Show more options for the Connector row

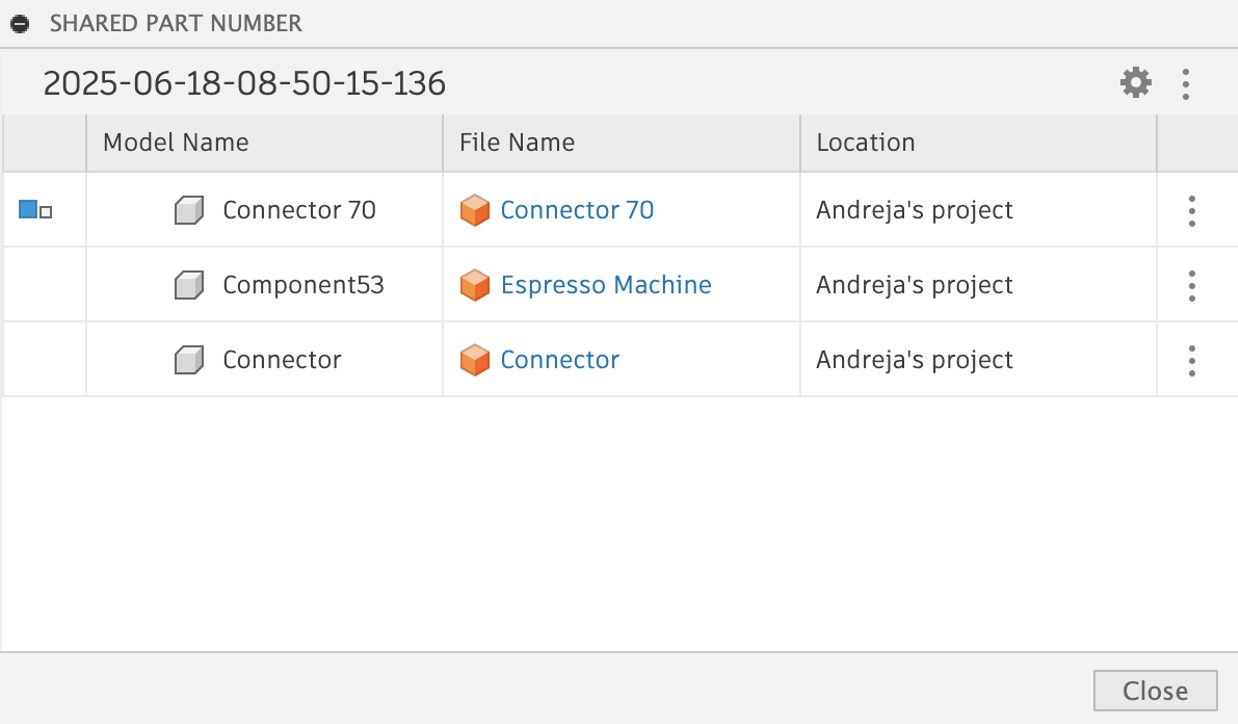click(1191, 360)
